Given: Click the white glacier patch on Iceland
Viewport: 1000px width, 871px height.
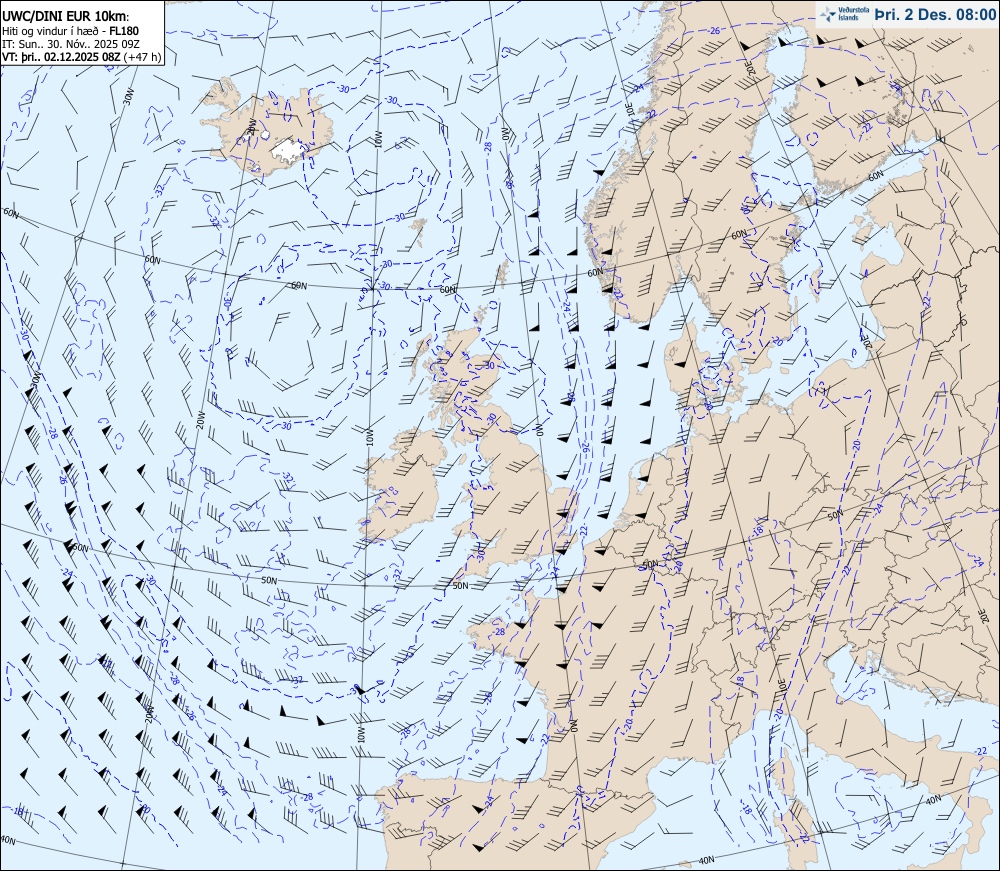Looking at the screenshot, I should [x=288, y=150].
